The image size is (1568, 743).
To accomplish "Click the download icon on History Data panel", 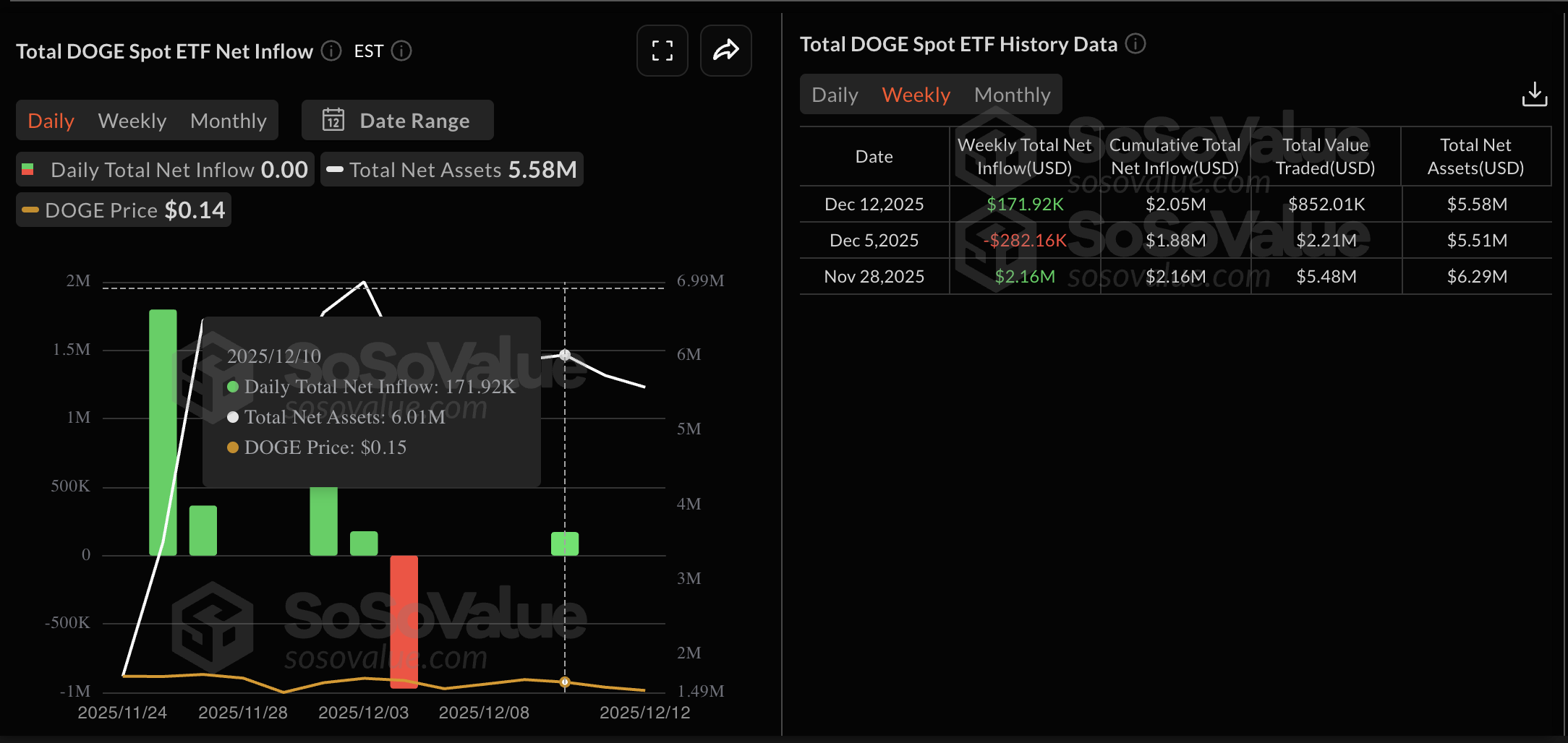I will [1535, 94].
